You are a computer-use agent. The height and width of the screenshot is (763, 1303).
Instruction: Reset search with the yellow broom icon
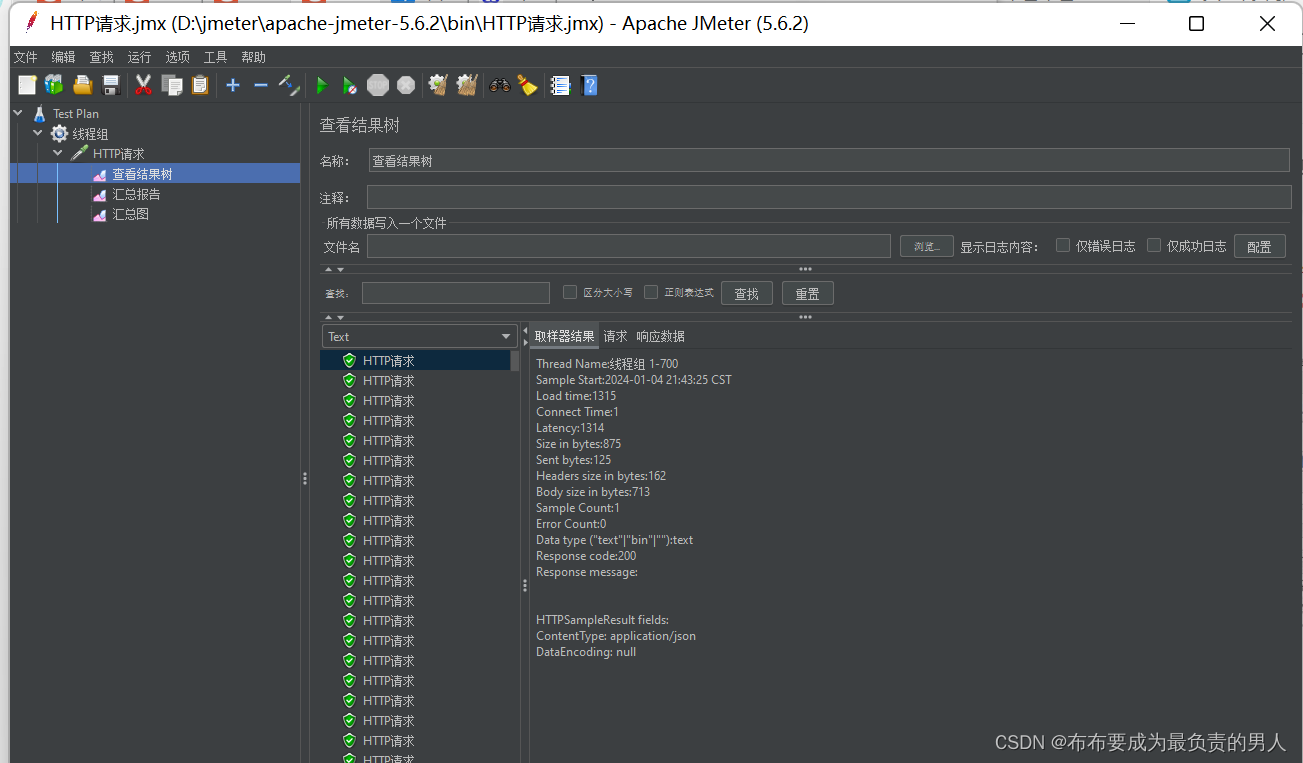click(x=527, y=85)
